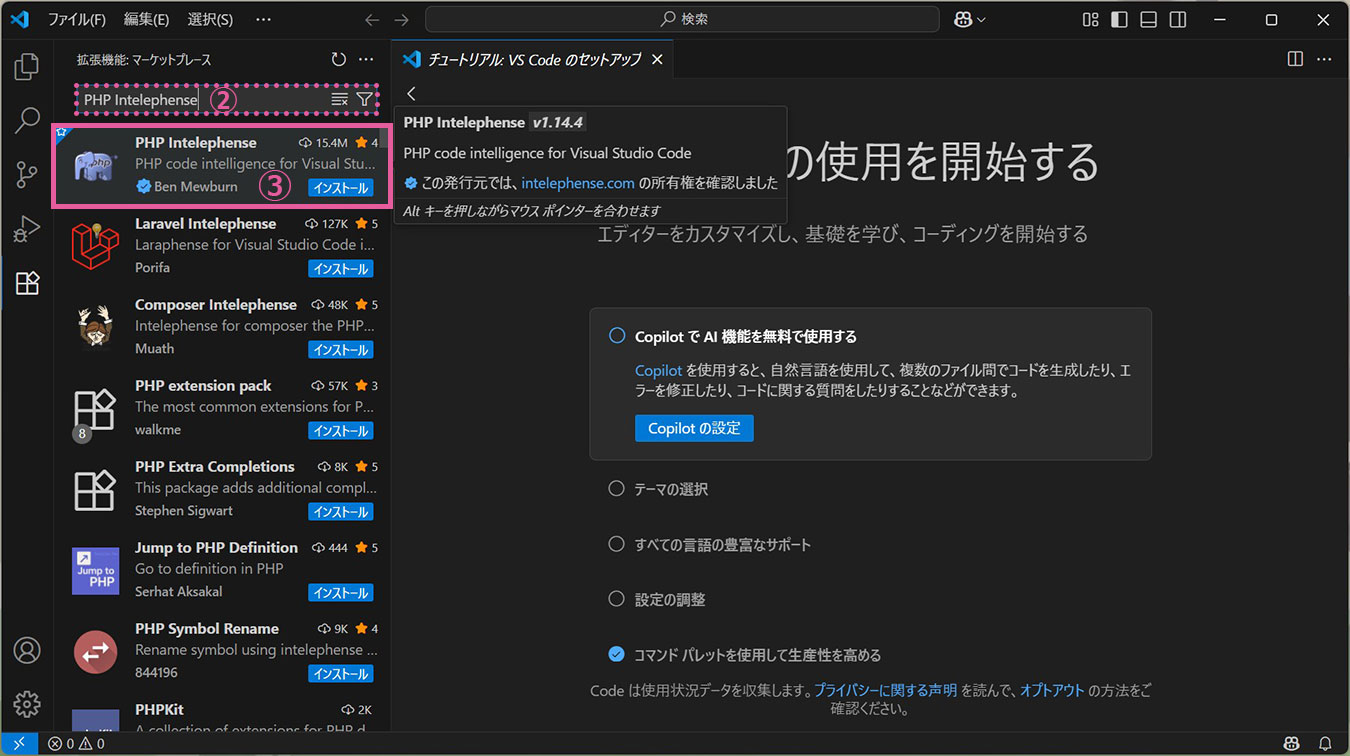
Task: Go forward with the navigation arrow in title bar
Action: 402,20
